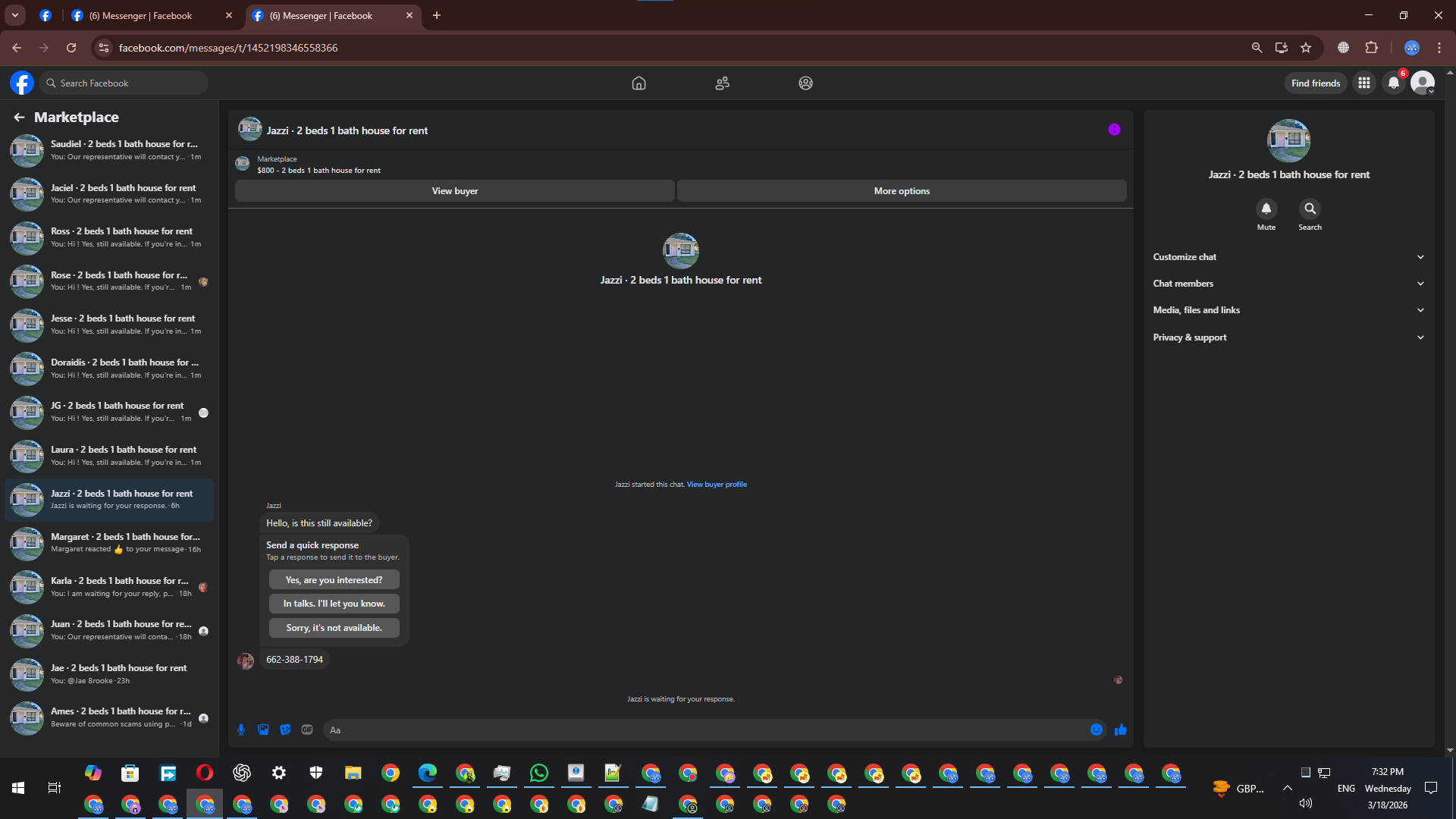Open Facebook notifications bell
Screen dimensions: 1456x819
(1394, 83)
